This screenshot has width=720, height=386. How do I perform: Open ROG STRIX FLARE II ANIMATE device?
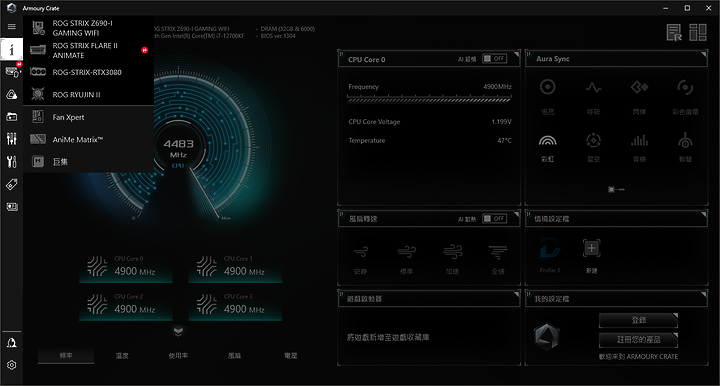[x=88, y=50]
